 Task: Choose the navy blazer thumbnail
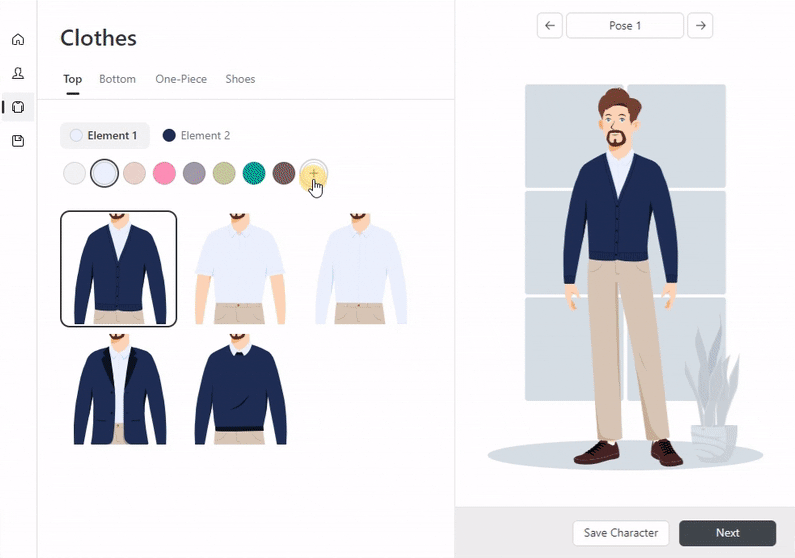pyautogui.click(x=119, y=390)
